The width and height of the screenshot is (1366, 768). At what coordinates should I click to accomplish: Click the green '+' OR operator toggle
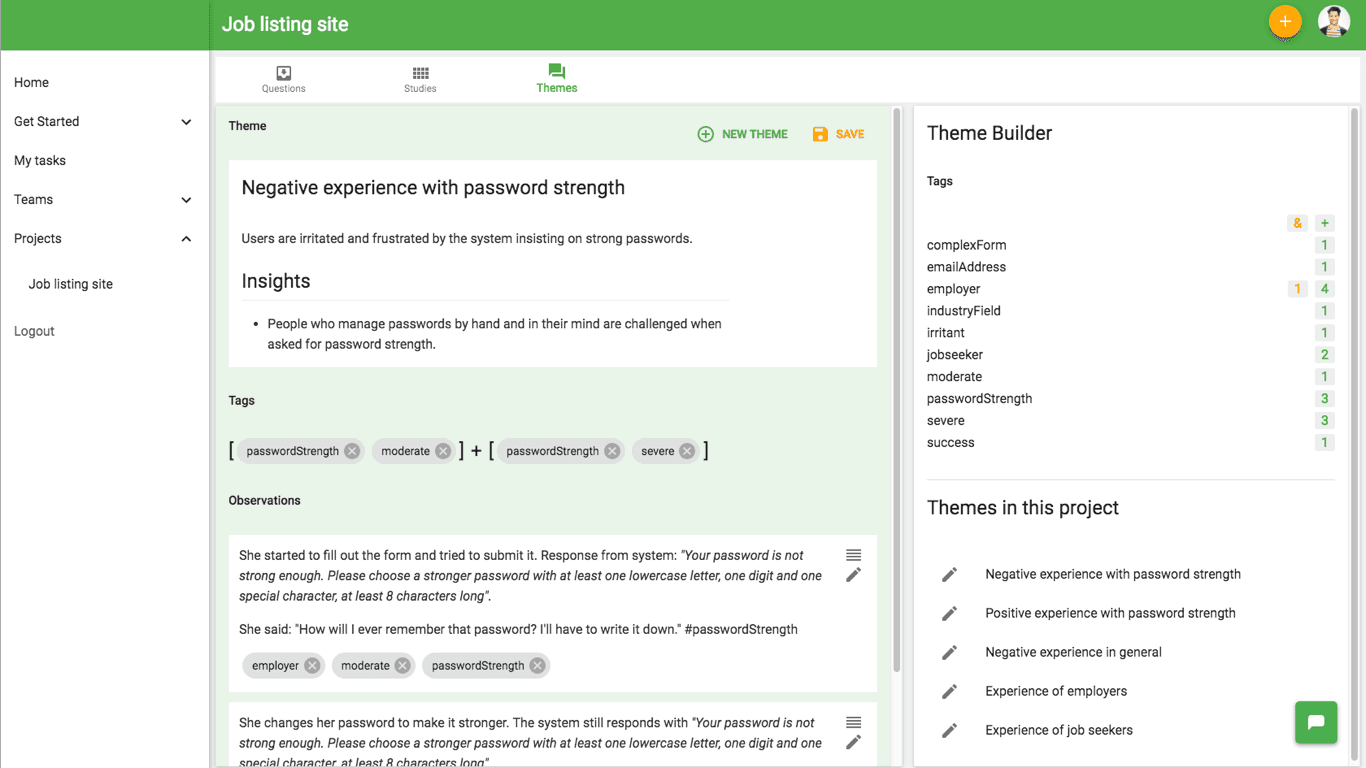1324,223
